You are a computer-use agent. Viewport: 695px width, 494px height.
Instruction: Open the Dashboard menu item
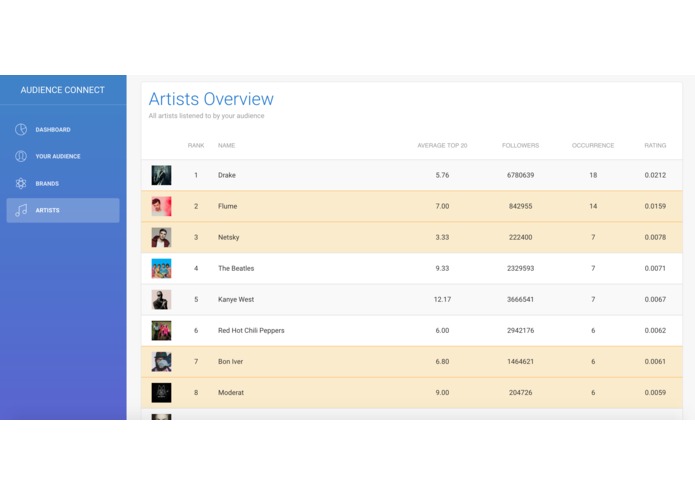coord(63,129)
